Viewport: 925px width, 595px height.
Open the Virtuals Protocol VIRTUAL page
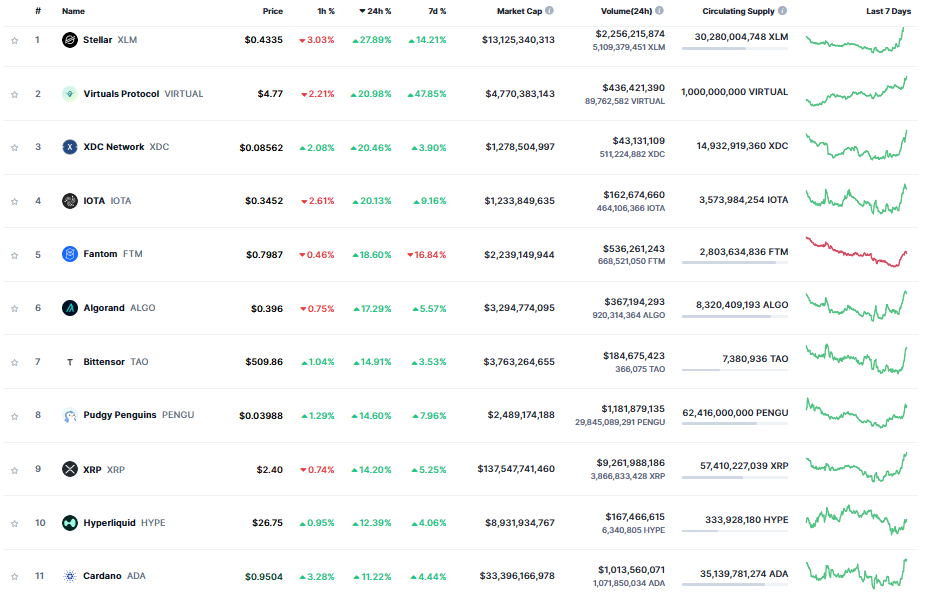click(x=143, y=94)
